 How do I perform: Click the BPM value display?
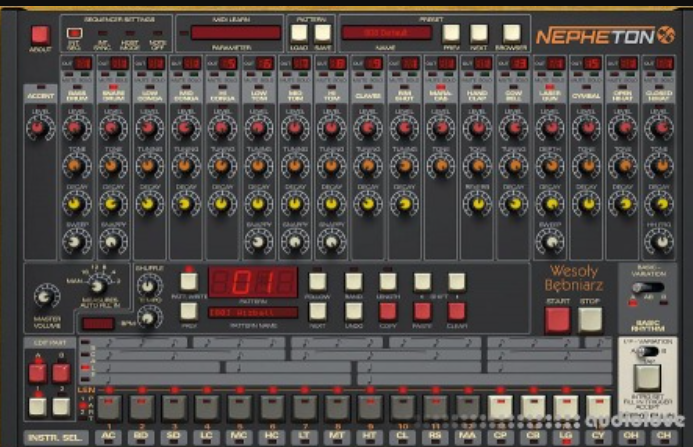click(98, 324)
